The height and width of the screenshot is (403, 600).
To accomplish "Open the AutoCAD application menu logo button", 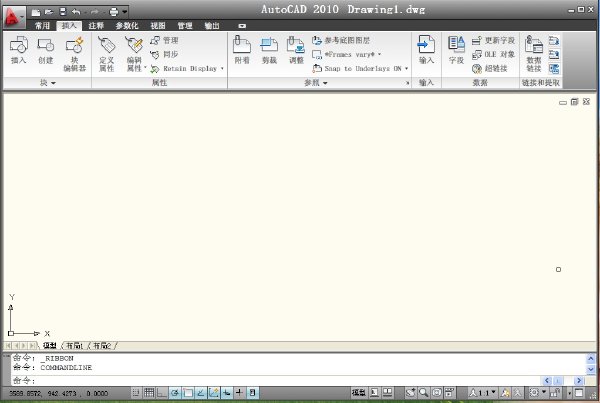I will (14, 17).
